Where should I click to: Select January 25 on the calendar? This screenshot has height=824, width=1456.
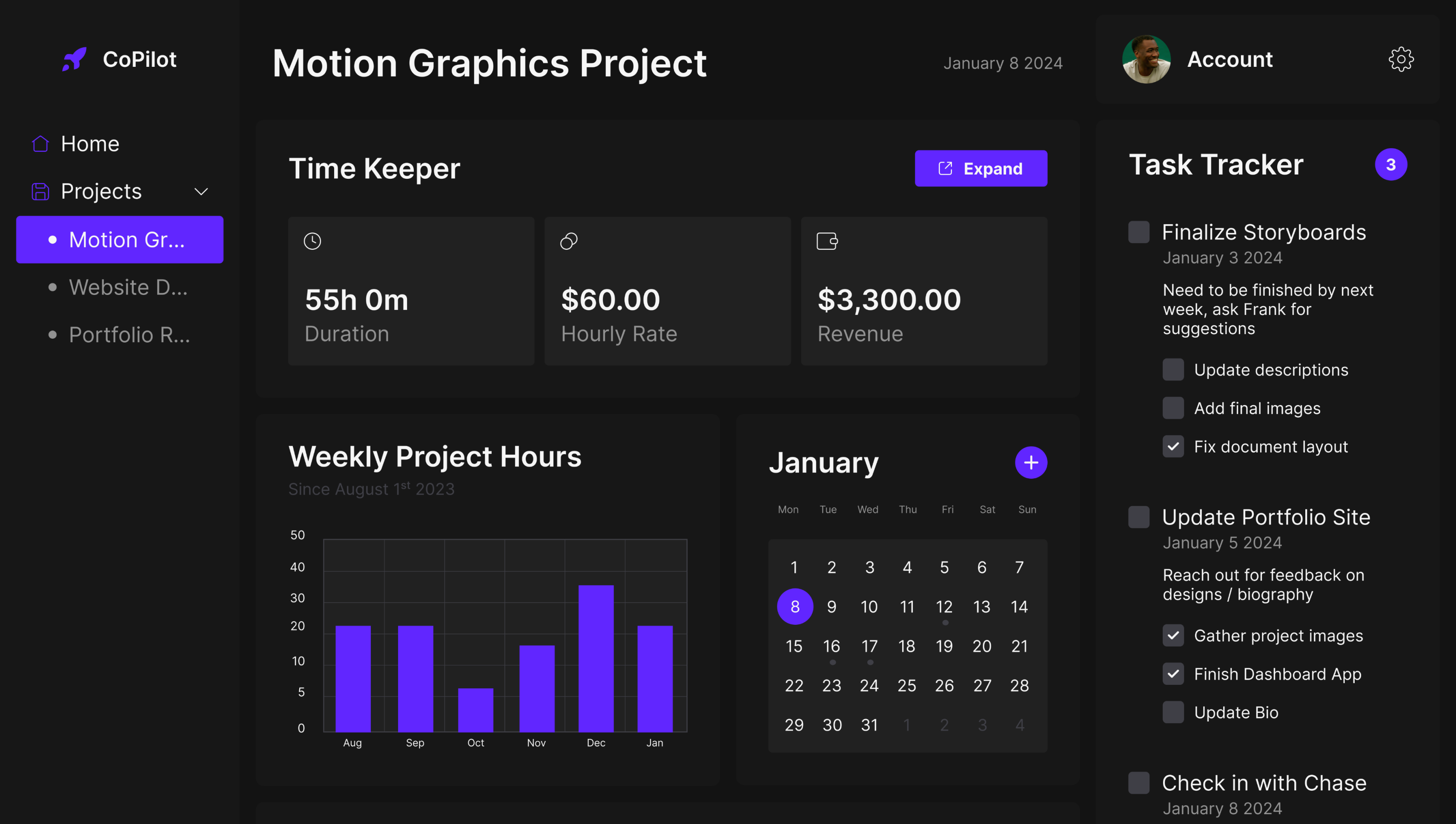907,686
